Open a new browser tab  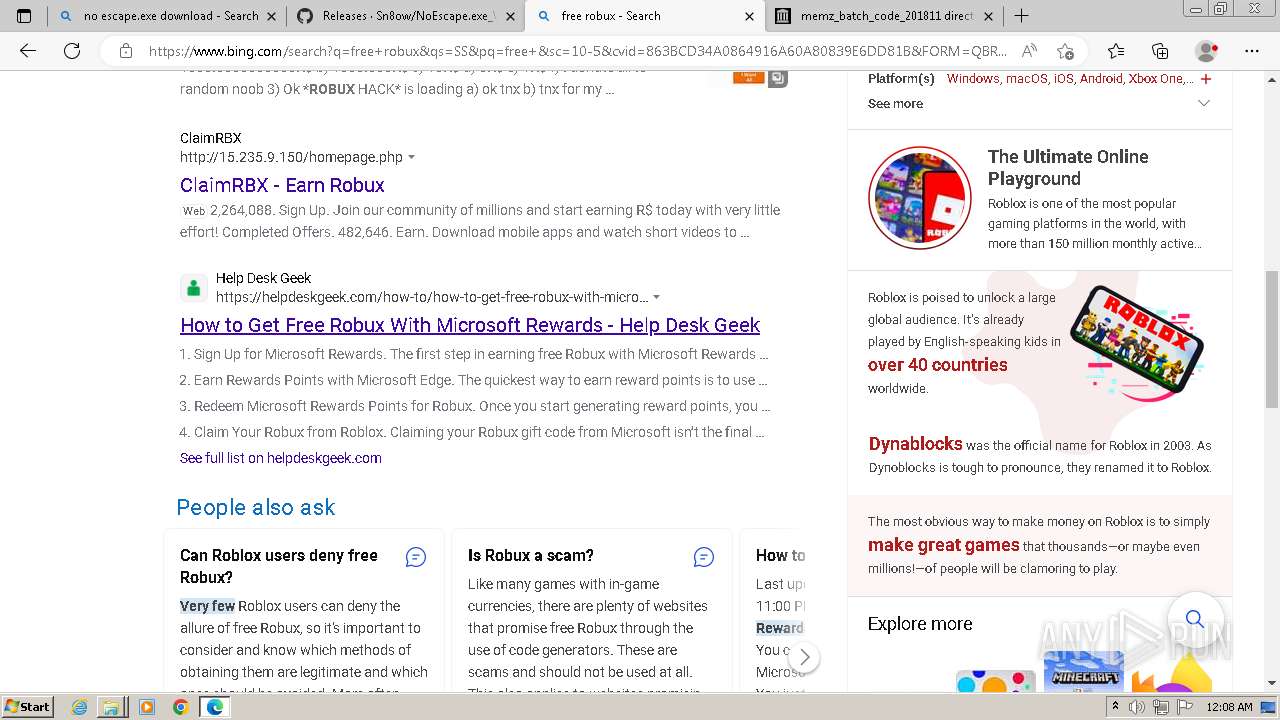(1021, 16)
